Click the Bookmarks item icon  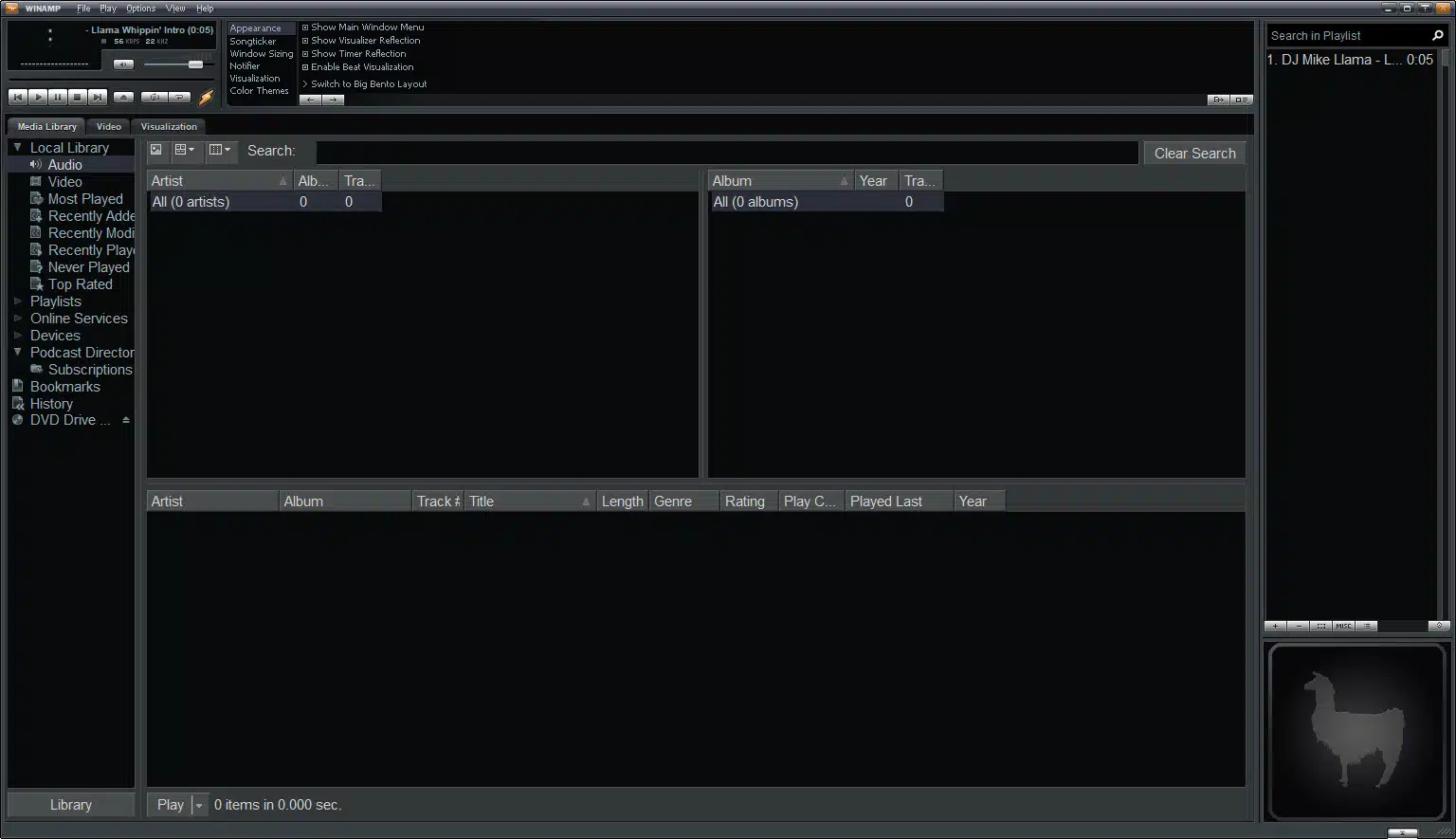point(17,387)
